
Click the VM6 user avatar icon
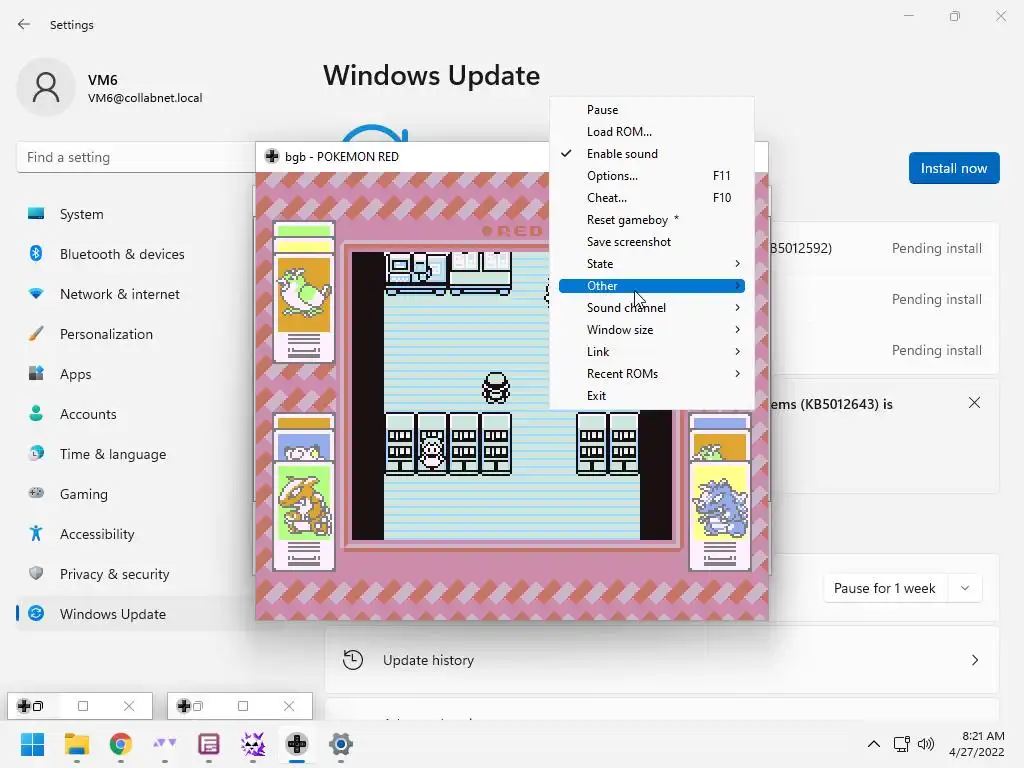coord(46,87)
